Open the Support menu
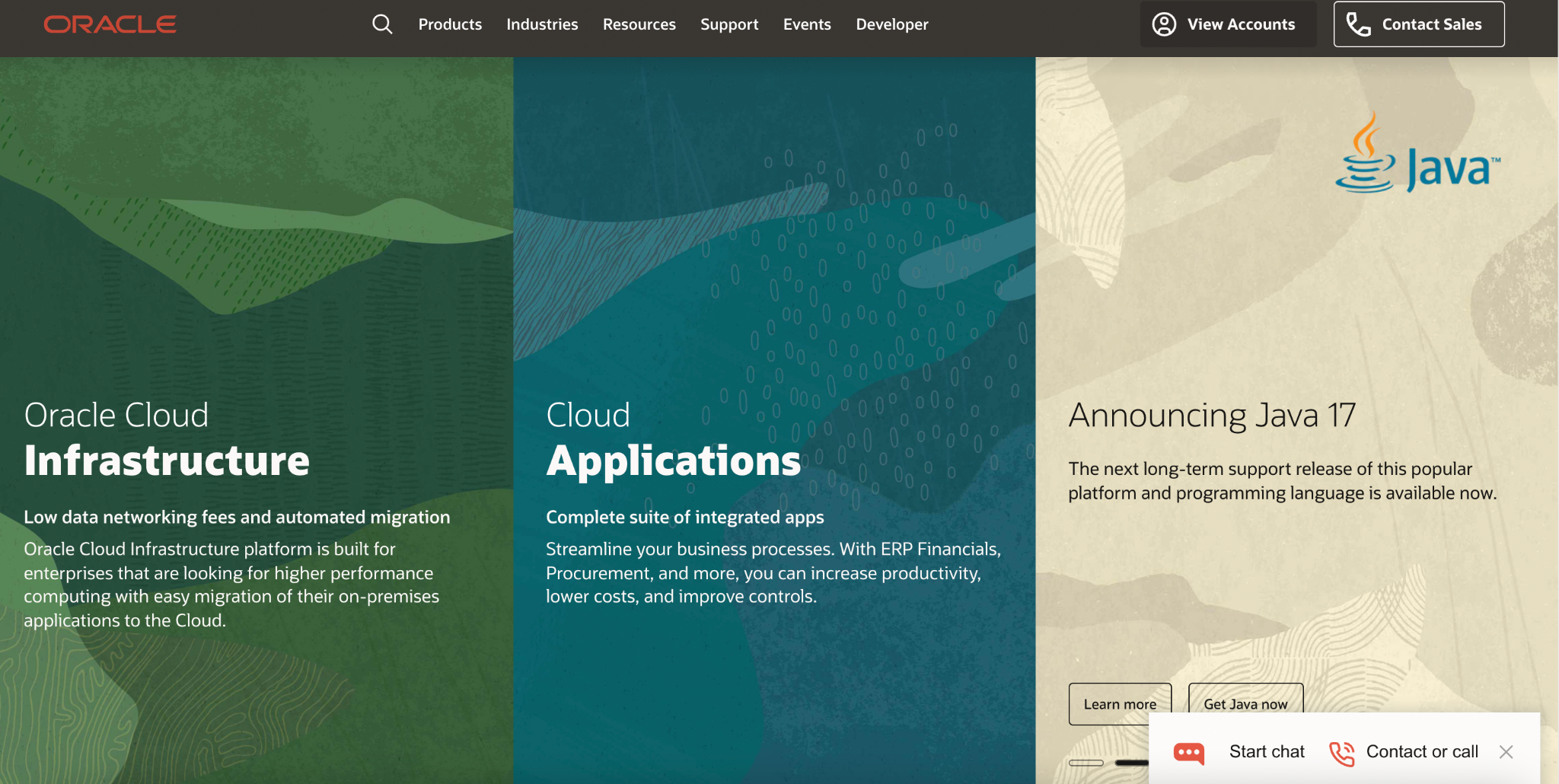 coord(729,24)
